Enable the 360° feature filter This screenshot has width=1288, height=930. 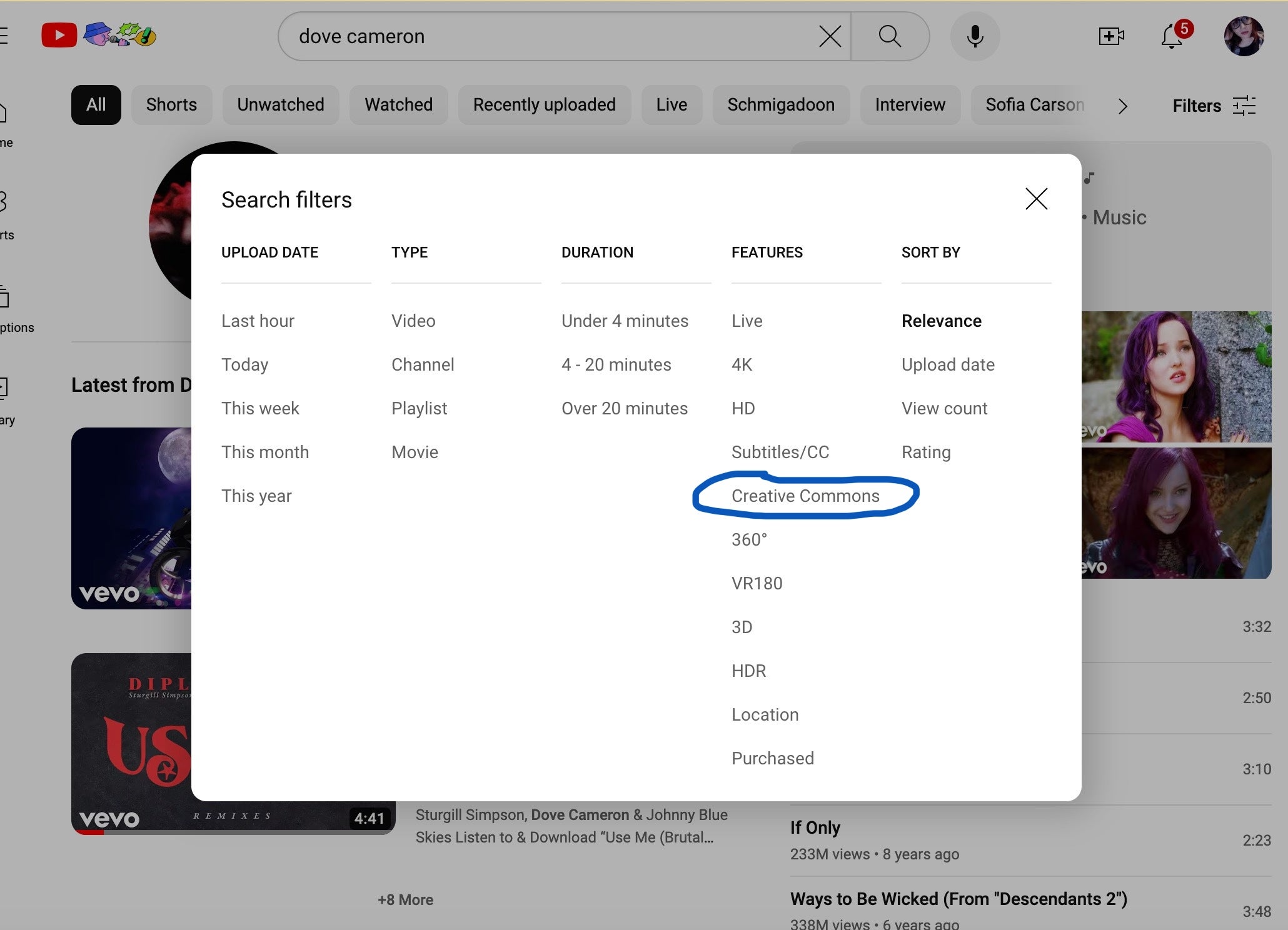[749, 539]
